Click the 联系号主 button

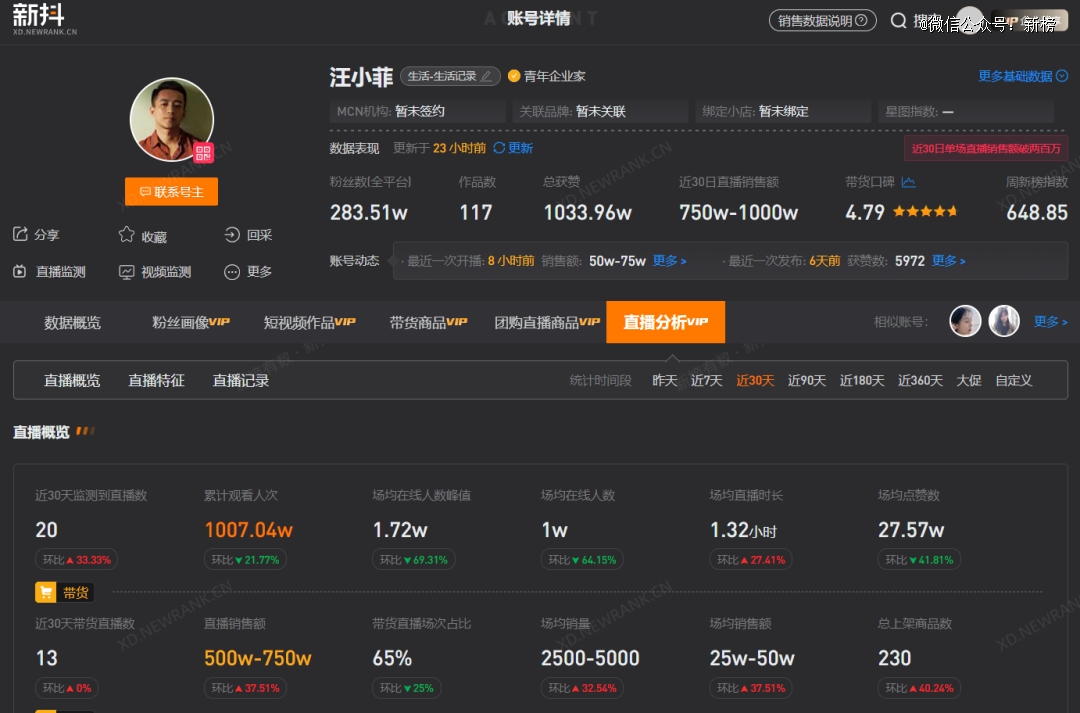pyautogui.click(x=172, y=192)
